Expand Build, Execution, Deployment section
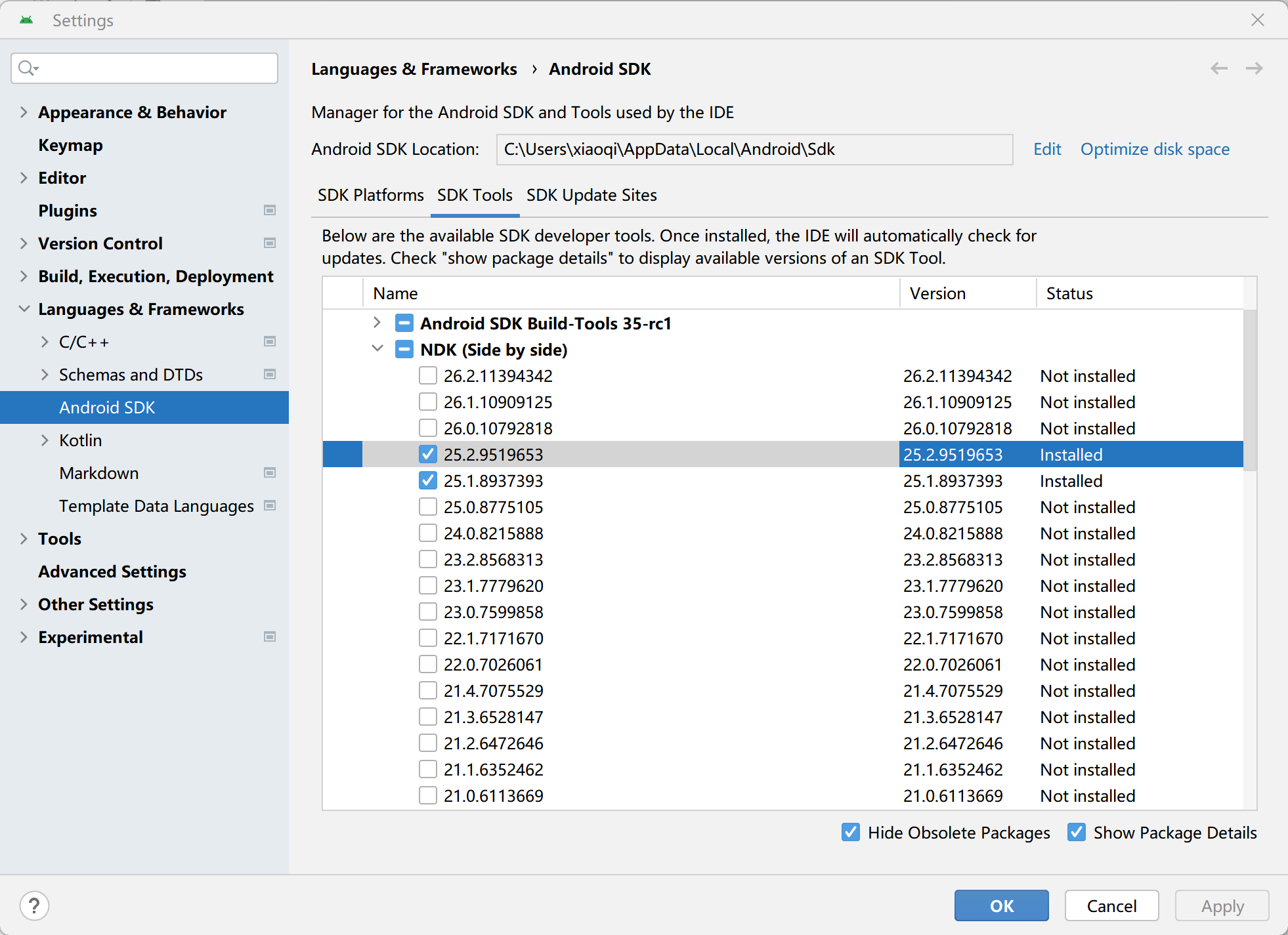The height and width of the screenshot is (935, 1288). click(x=24, y=276)
